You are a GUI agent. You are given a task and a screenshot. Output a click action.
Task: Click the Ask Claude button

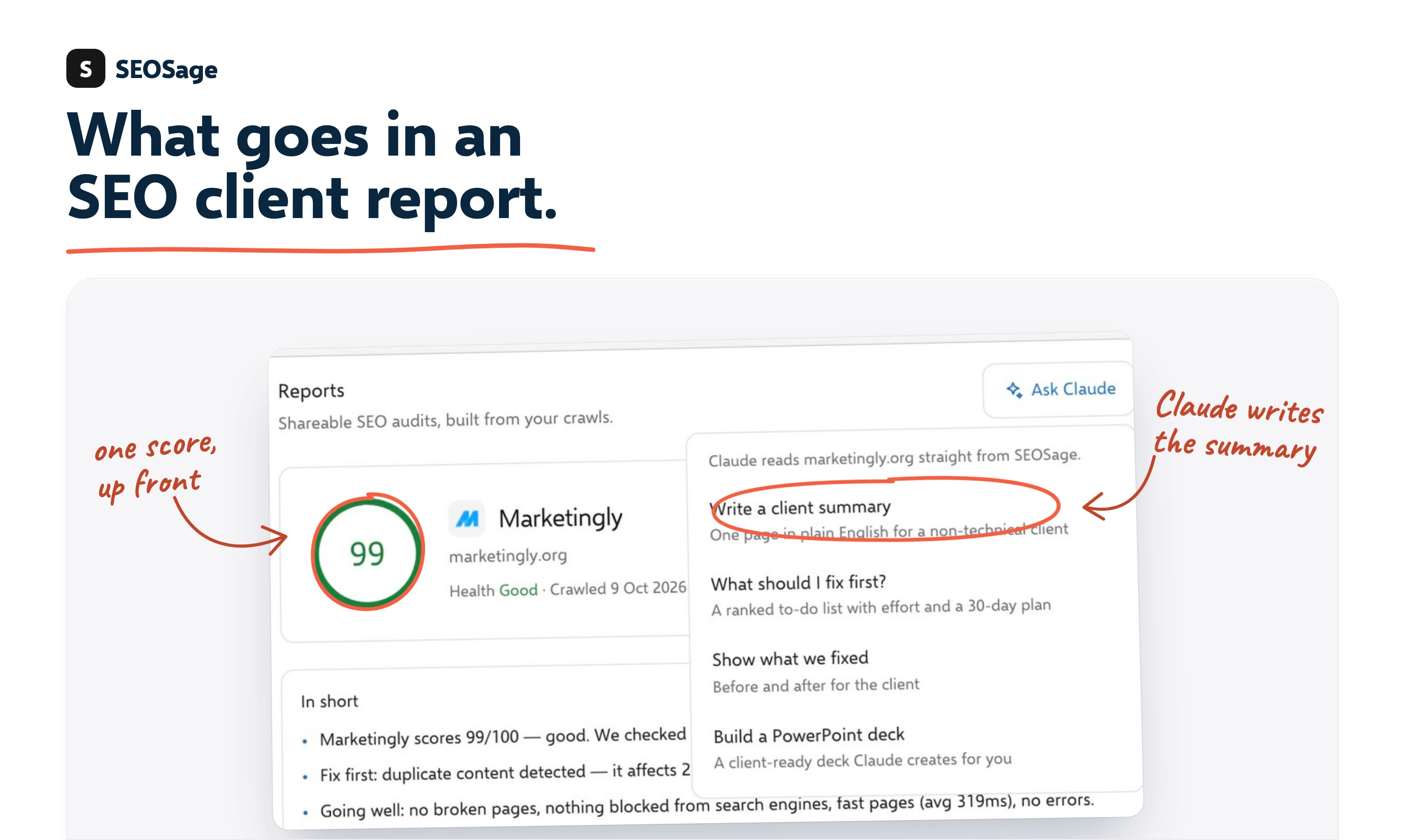(1059, 389)
